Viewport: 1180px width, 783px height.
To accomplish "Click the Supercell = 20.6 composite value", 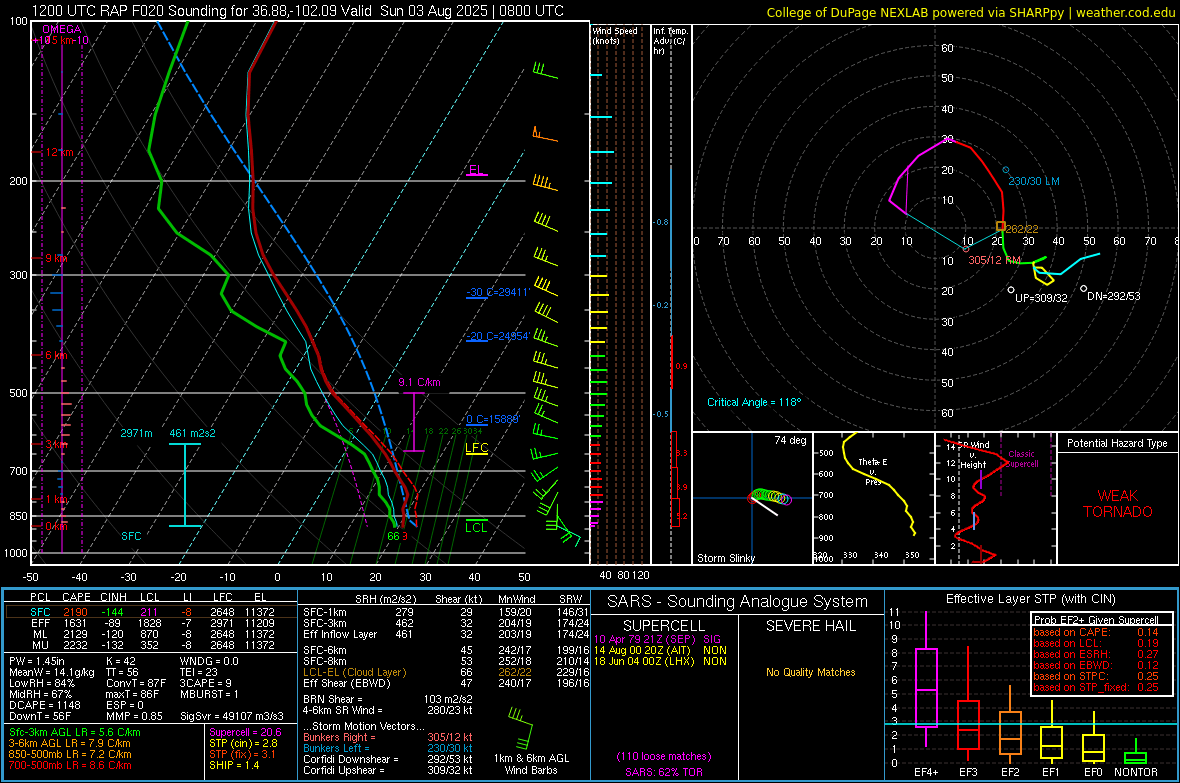I will coord(245,732).
